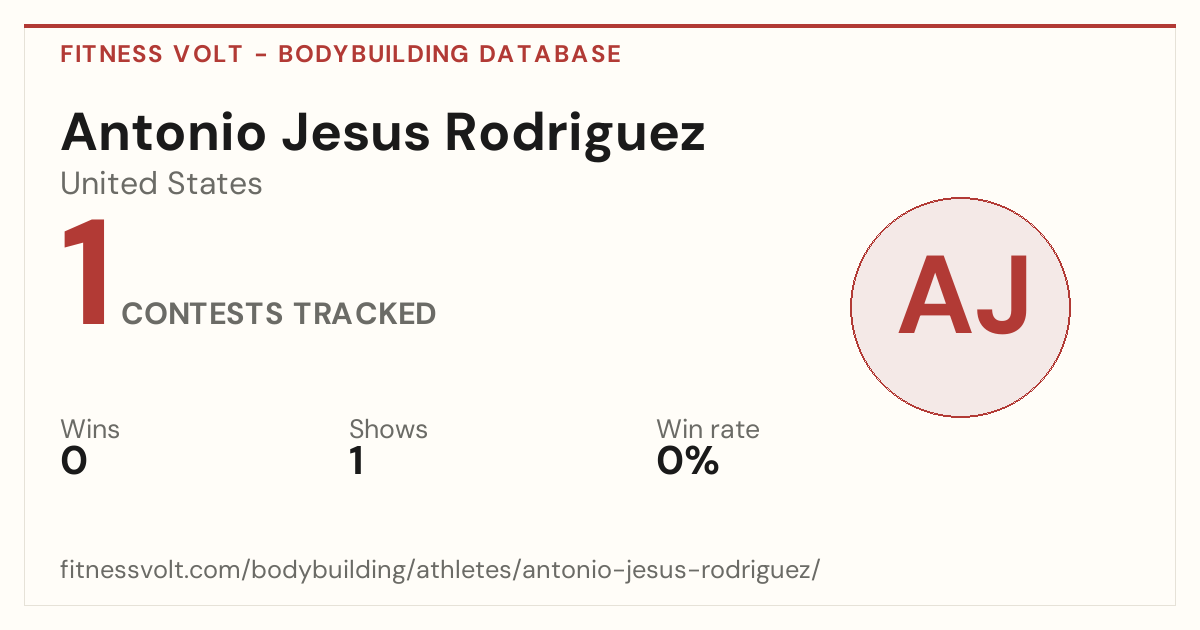The height and width of the screenshot is (630, 1200).
Task: Select the athlete name Antonio Jesus Rodriguez
Action: coord(383,133)
